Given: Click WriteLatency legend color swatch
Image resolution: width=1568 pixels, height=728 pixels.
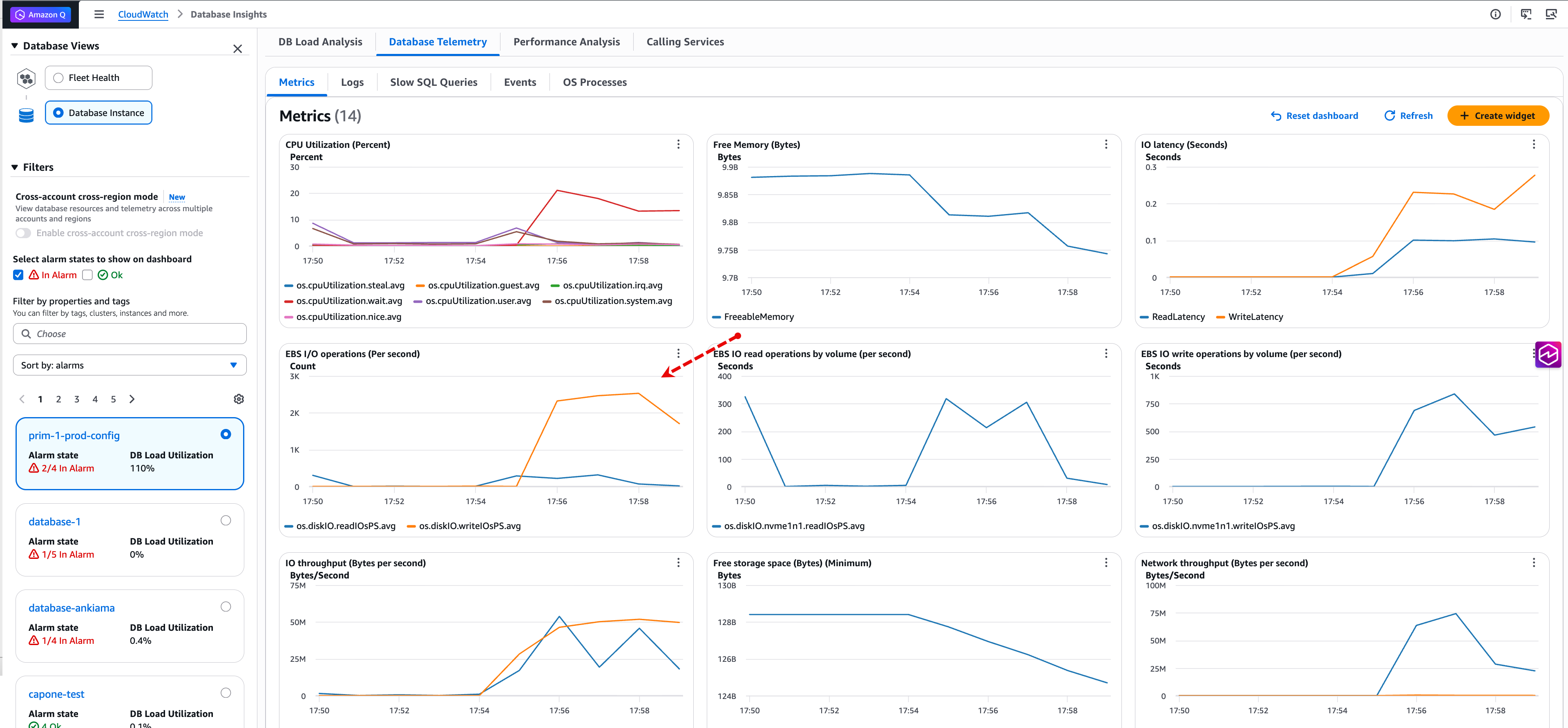Looking at the screenshot, I should pos(1220,317).
